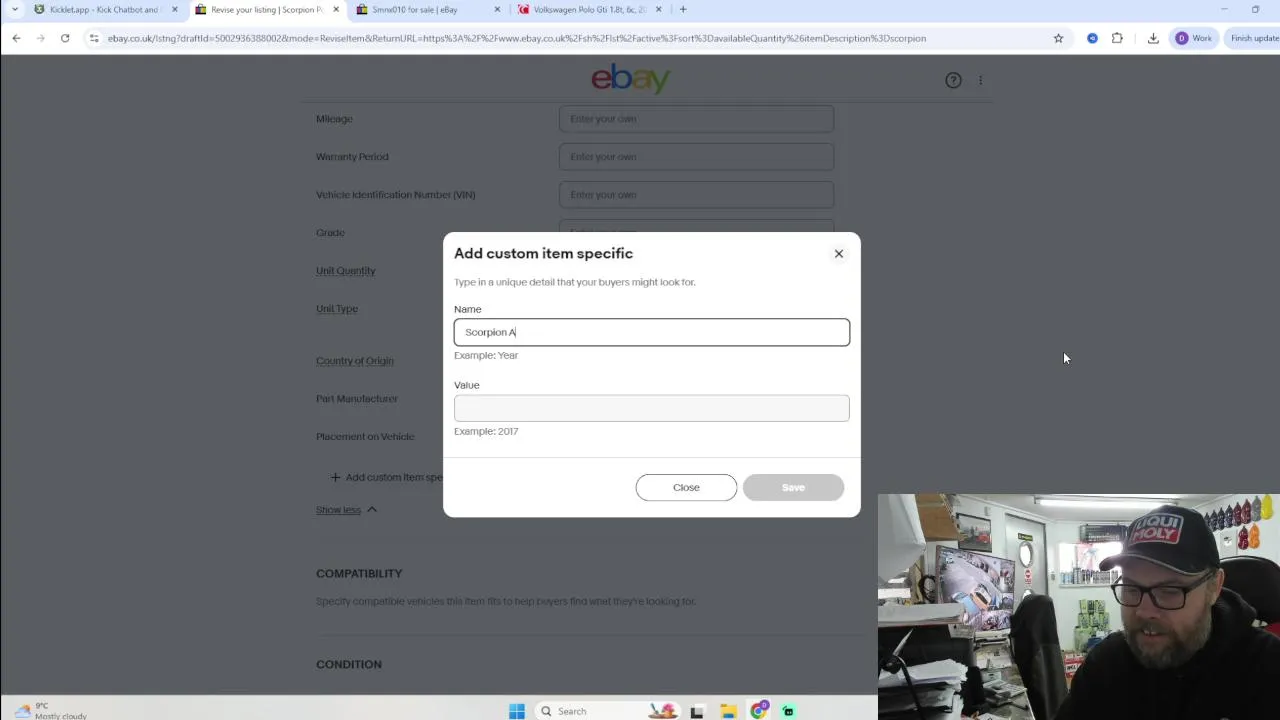The image size is (1280, 720).
Task: Click the browser address bar URL
Action: 516,38
